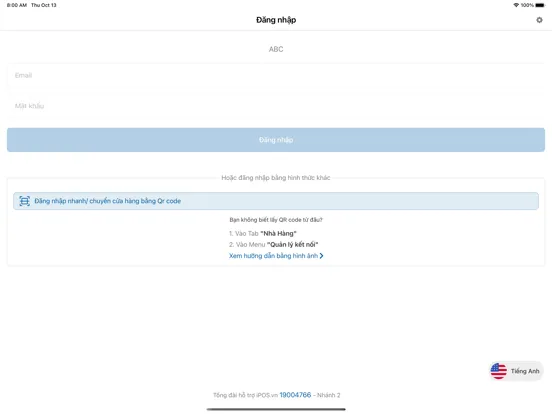Tap the status bar time 8:00 AM

(17, 5)
